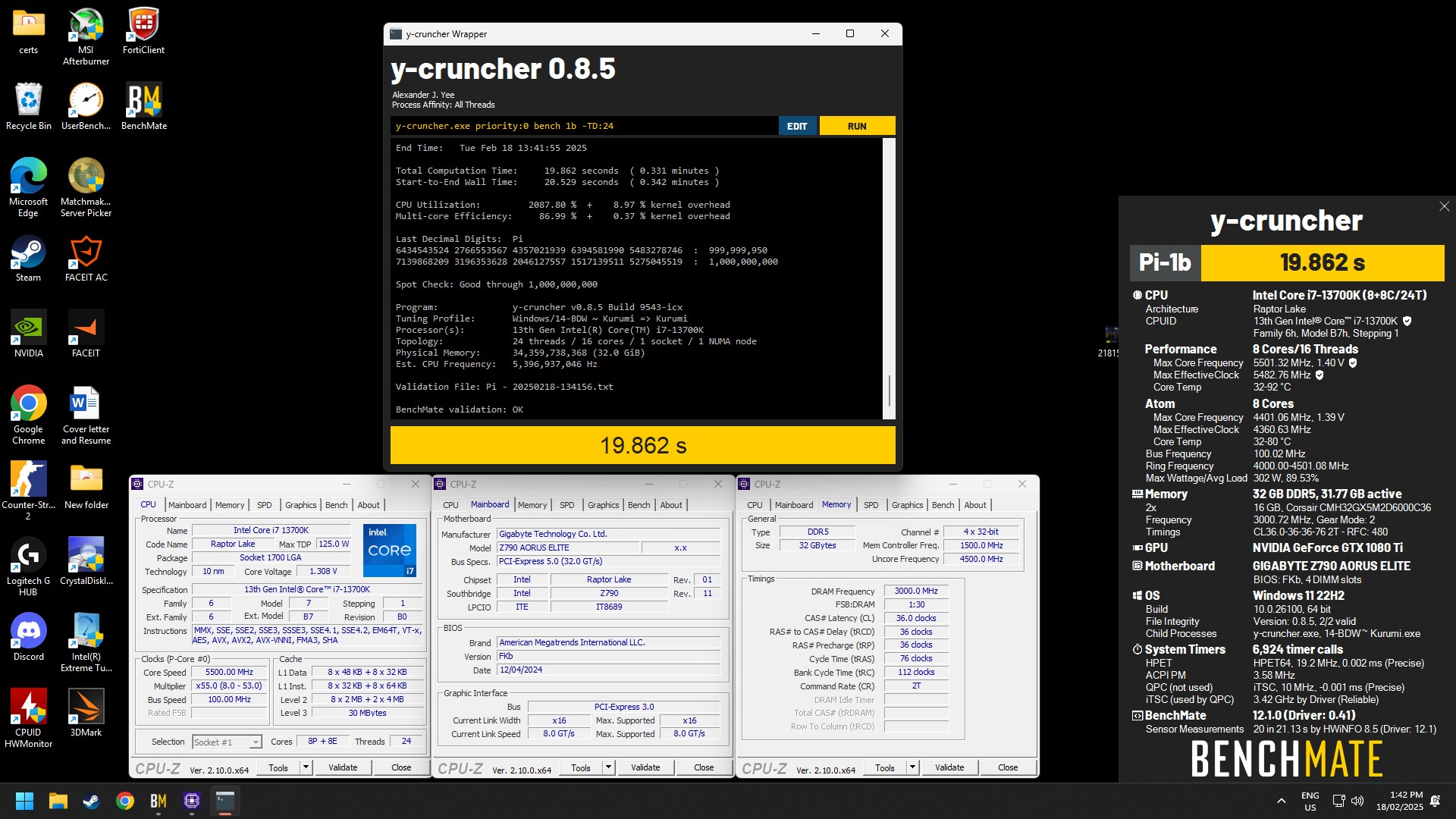Viewport: 1456px width, 819px height.
Task: Open the certs folder on desktop
Action: tap(29, 32)
